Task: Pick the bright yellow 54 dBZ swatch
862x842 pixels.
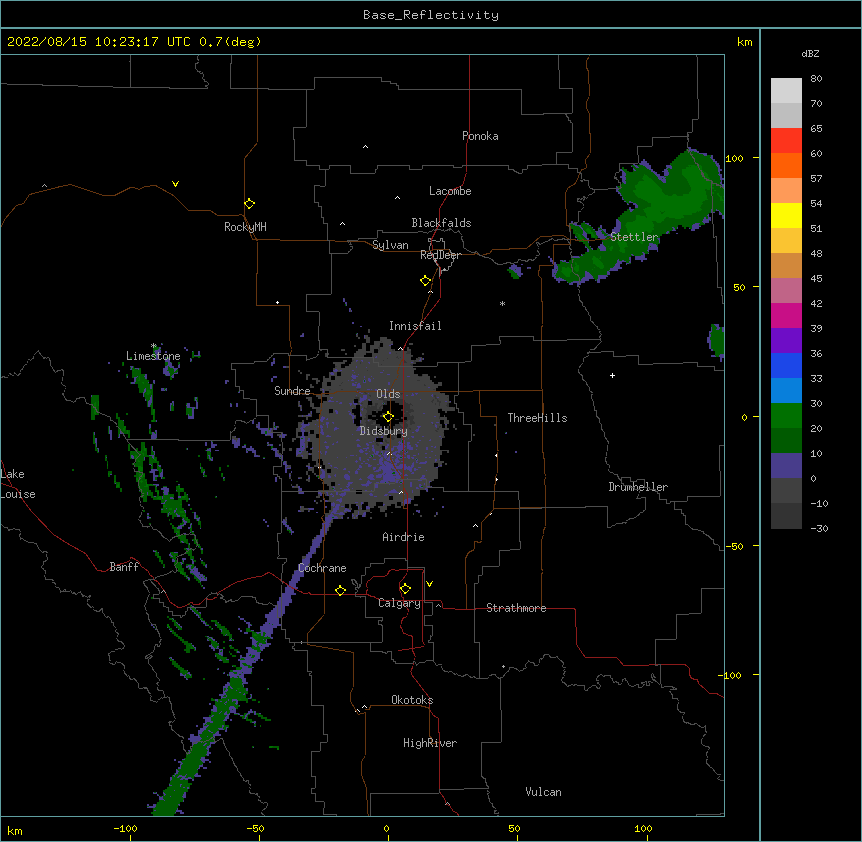Action: (786, 215)
